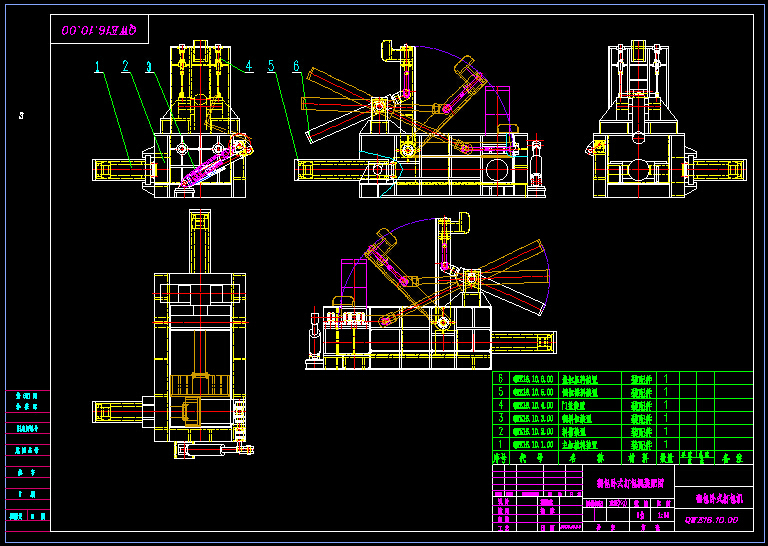Image resolution: width=768 pixels, height=546 pixels.
Task: Click sequence number 6 in parts list
Action: pos(501,379)
